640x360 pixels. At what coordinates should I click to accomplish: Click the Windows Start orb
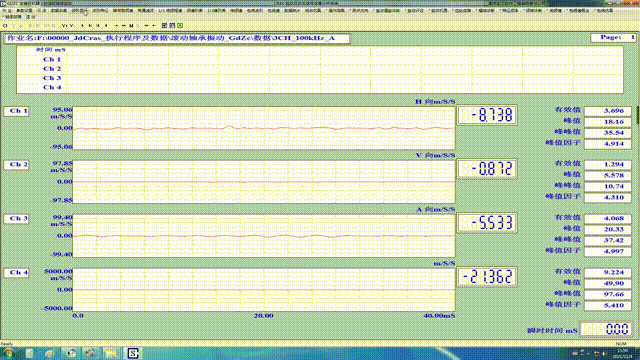point(9,353)
